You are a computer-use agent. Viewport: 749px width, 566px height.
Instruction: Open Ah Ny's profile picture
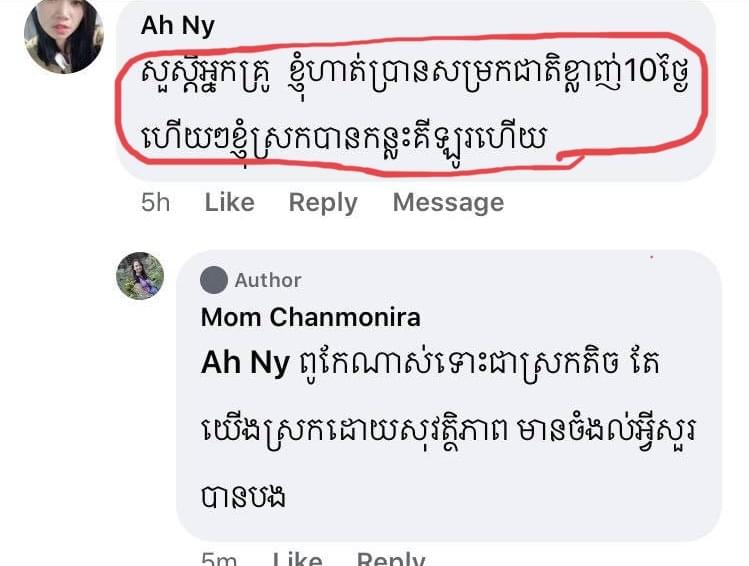coord(64,36)
